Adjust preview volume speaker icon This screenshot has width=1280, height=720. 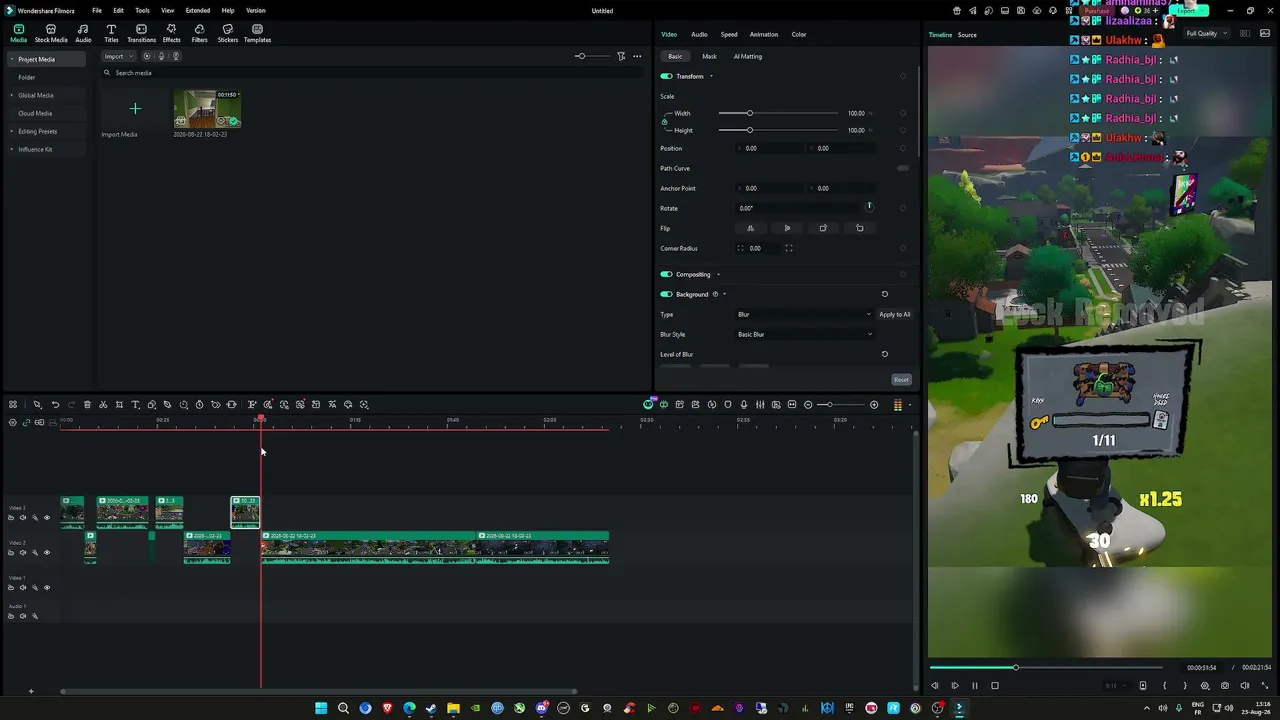point(1245,686)
